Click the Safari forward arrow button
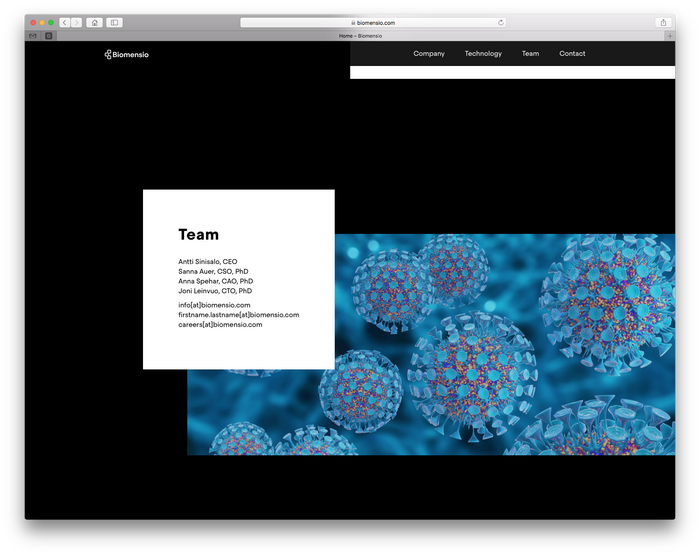The height and width of the screenshot is (555, 700). tap(77, 22)
